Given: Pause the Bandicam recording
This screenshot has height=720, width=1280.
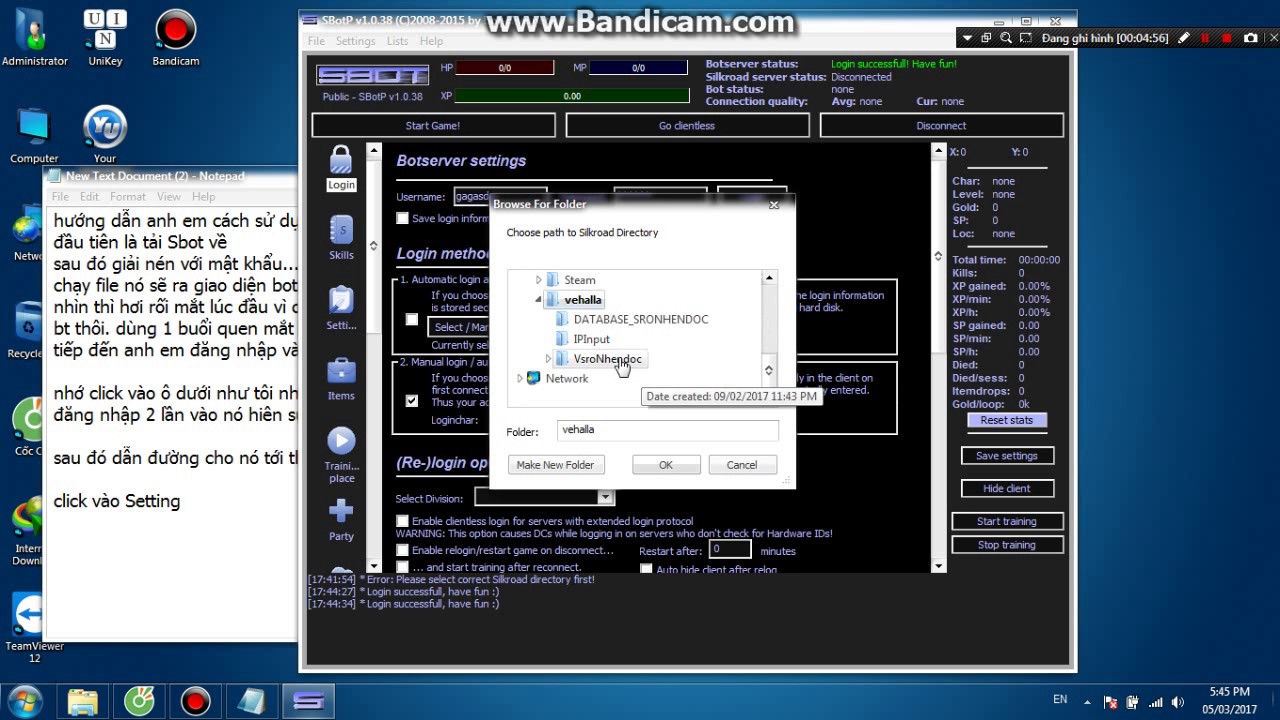Looking at the screenshot, I should [1205, 38].
